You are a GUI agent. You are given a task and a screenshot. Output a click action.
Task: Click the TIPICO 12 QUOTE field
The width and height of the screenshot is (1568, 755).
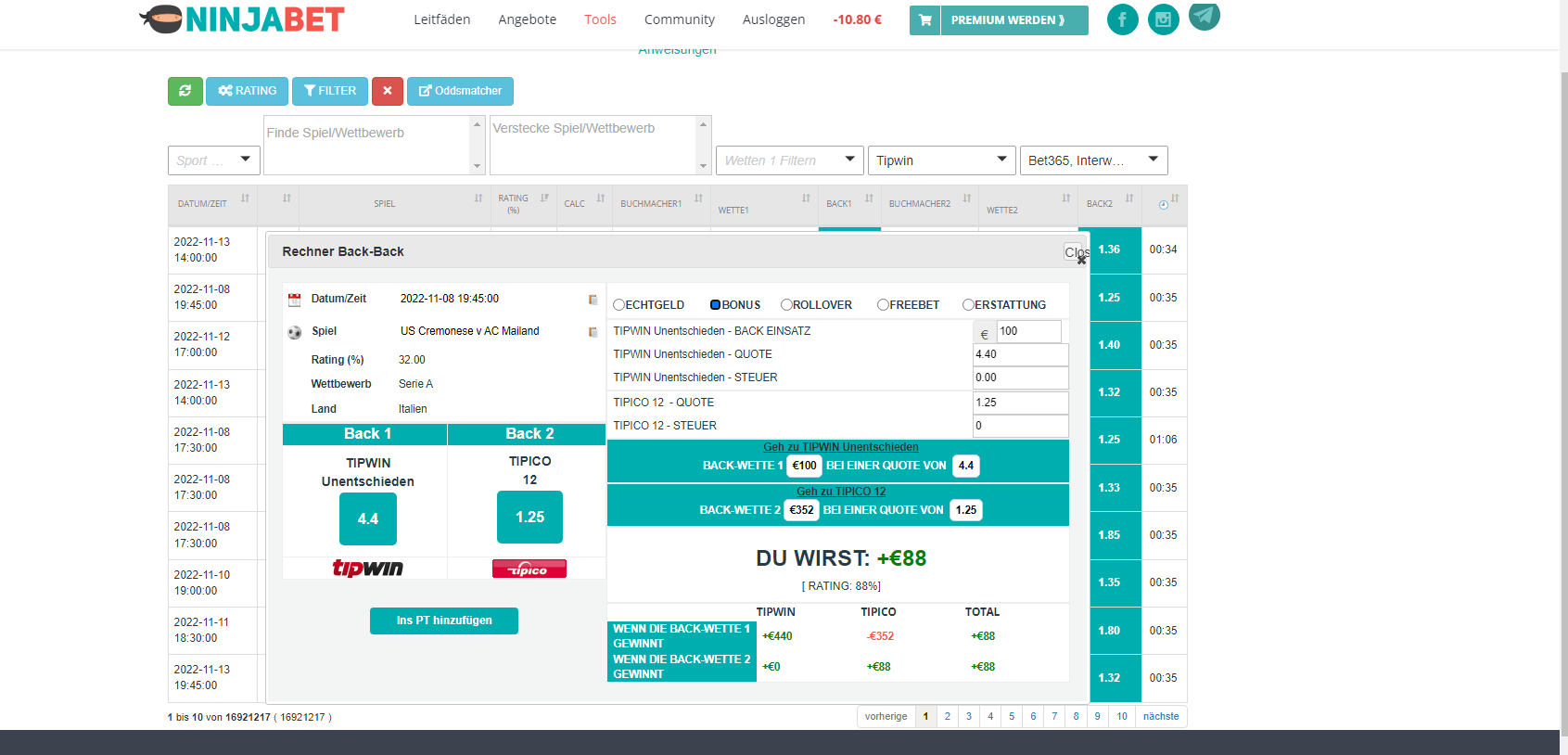click(1020, 403)
